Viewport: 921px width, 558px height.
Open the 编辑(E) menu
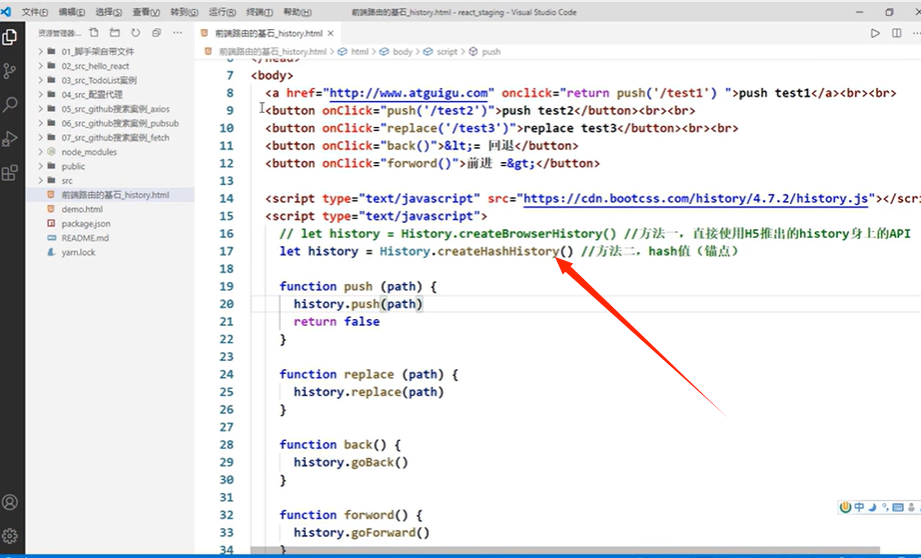(x=72, y=12)
